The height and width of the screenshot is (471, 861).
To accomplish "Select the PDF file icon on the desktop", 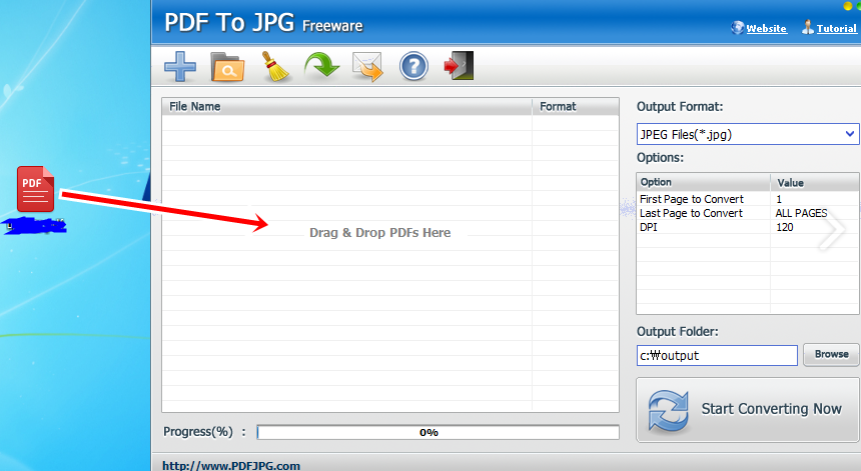I will click(x=36, y=189).
